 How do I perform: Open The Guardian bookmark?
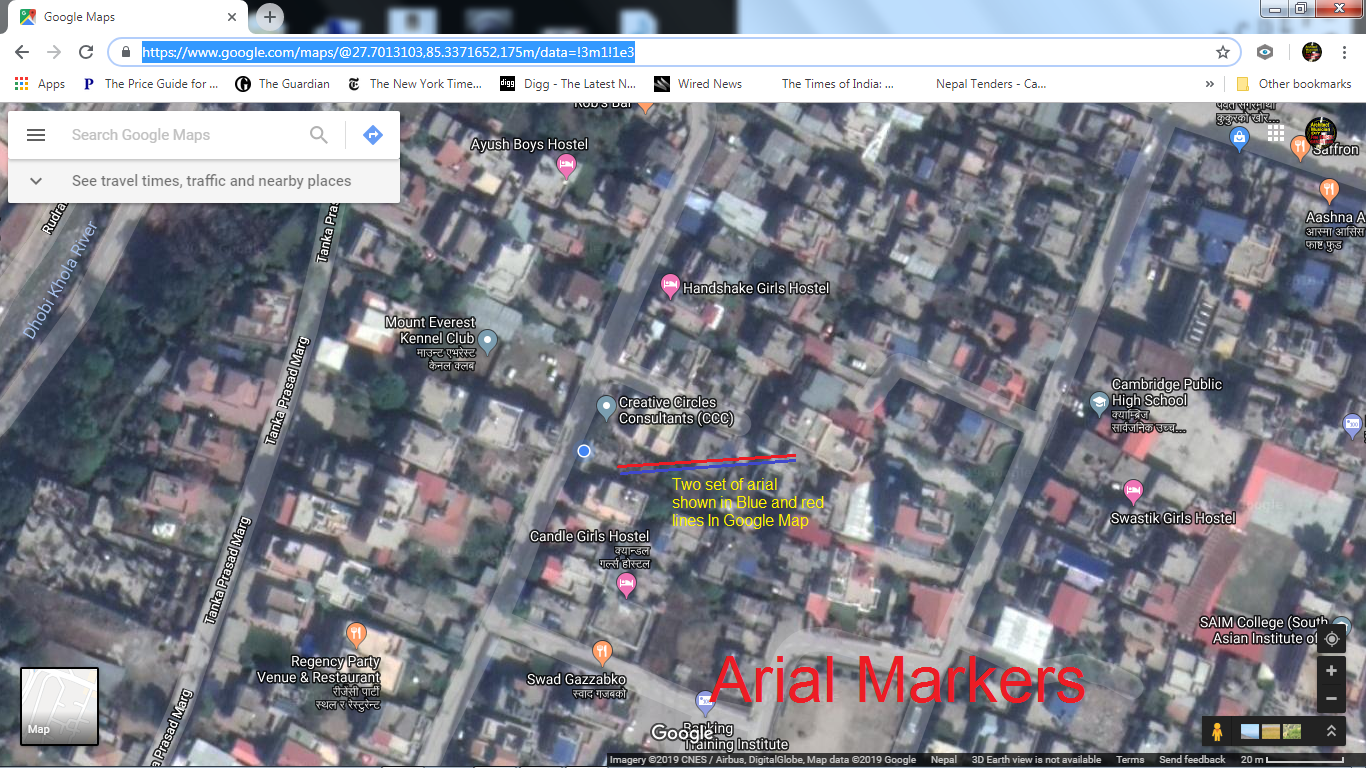tap(282, 84)
